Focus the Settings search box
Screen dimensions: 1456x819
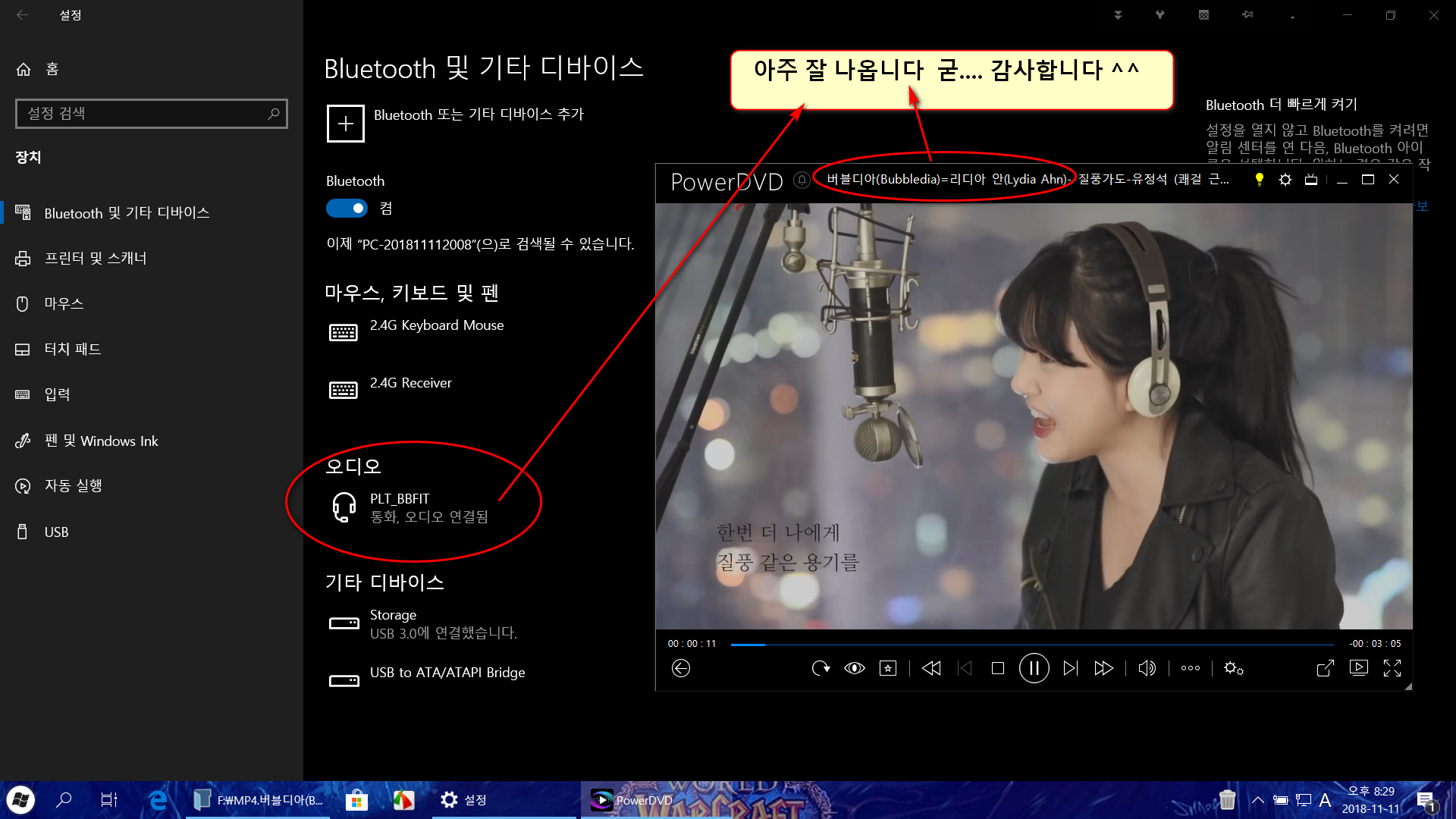[152, 114]
